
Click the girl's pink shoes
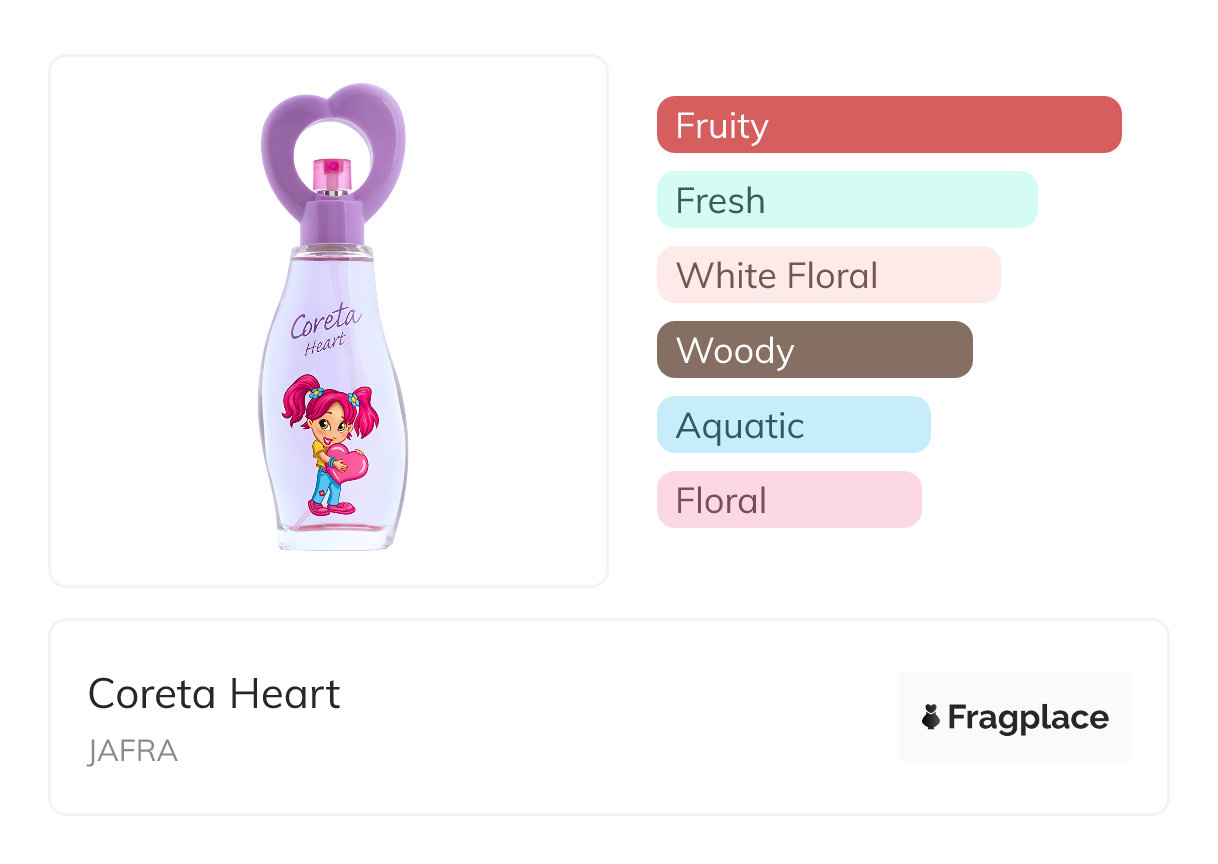(x=330, y=508)
